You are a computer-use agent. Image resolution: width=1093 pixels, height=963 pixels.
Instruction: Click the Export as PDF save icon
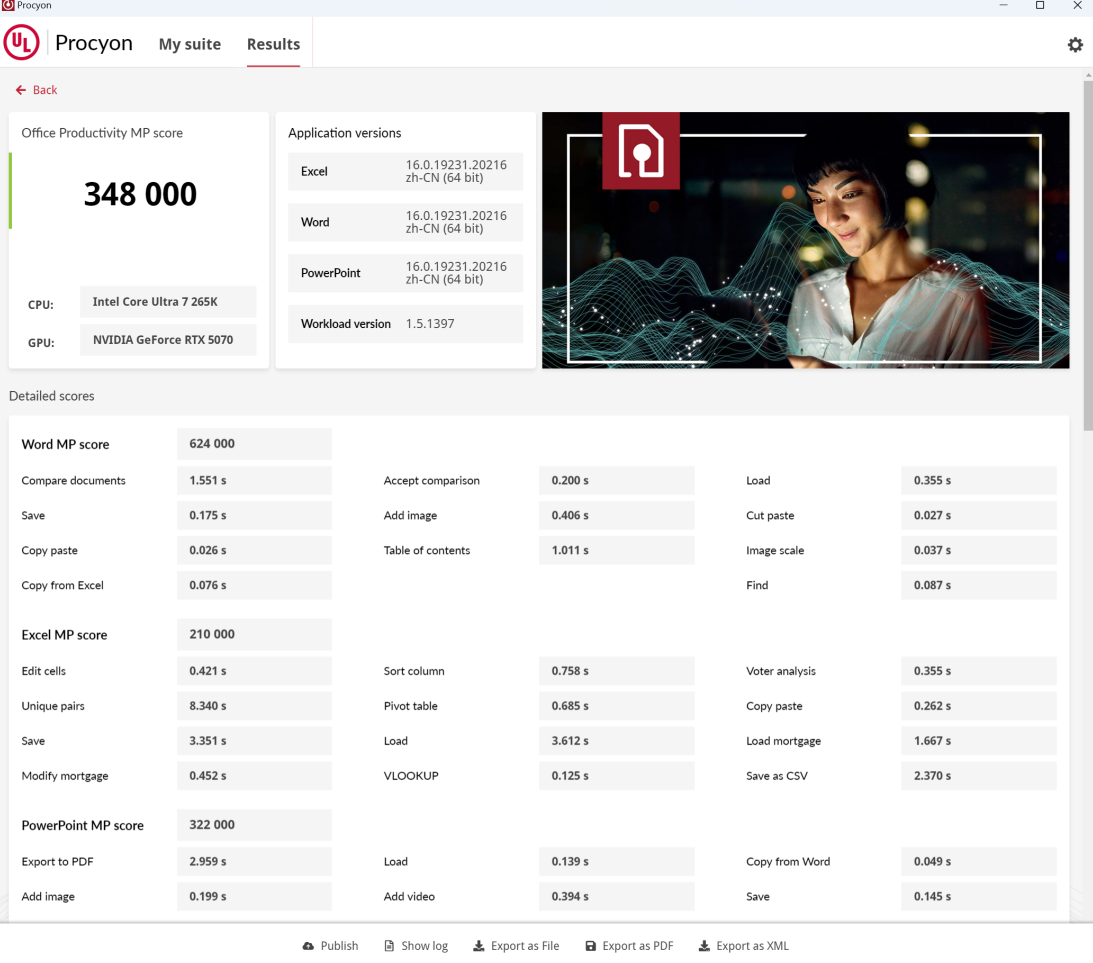(x=591, y=946)
